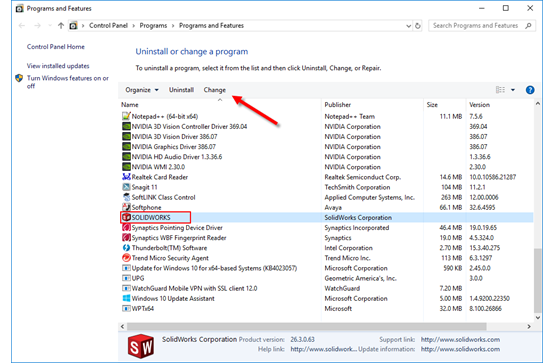
Task: Click the WatchGuard Mobile VPN icon
Action: coord(126,288)
